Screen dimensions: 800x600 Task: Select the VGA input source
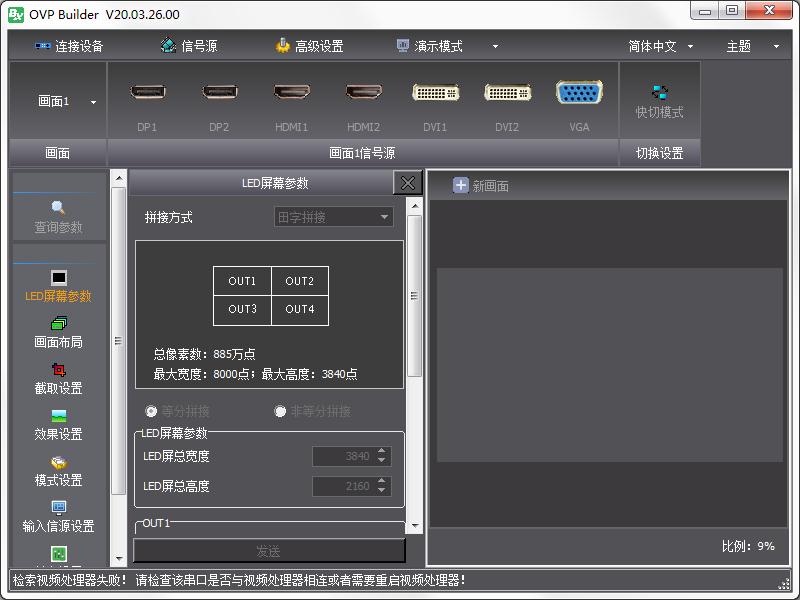(579, 100)
